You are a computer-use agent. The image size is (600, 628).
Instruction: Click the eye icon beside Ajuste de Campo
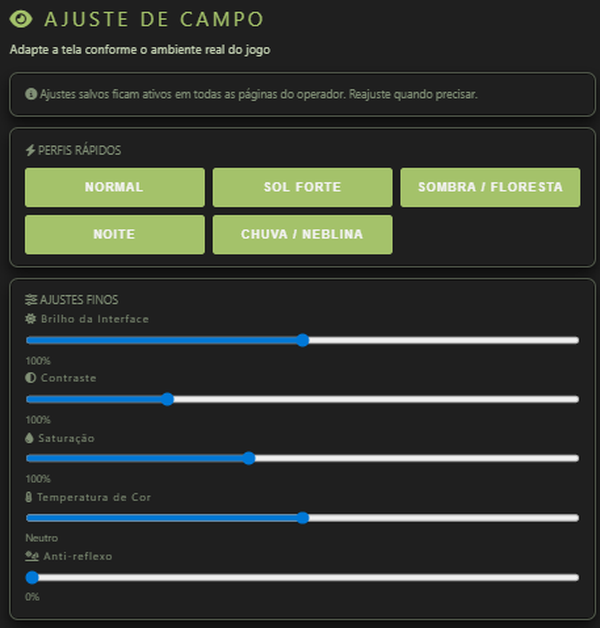click(21, 19)
